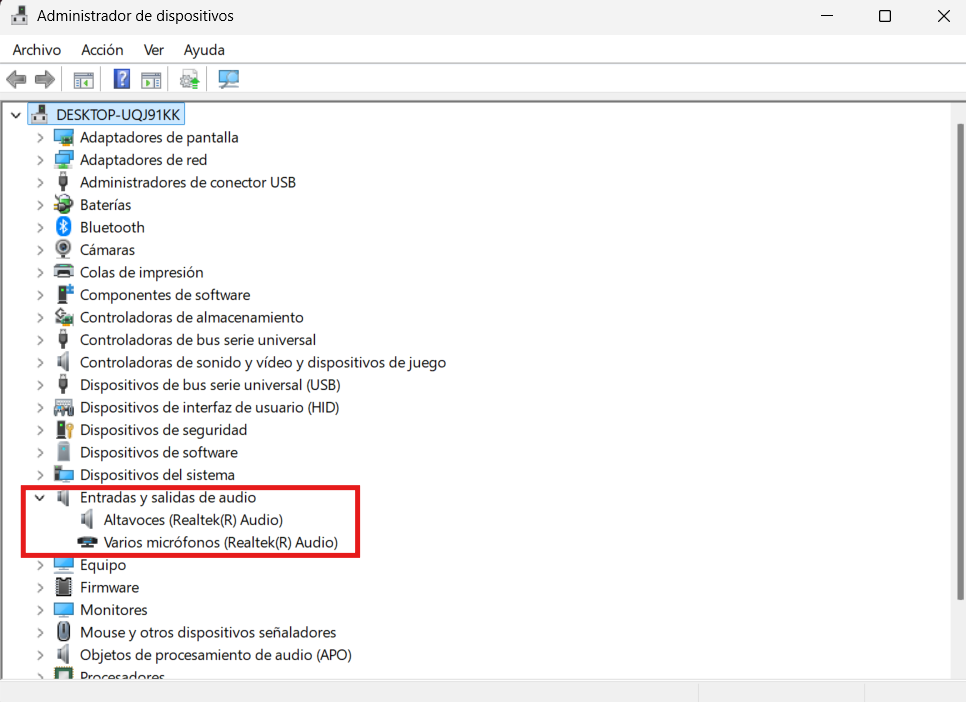
Task: Click the HID interface devices icon
Action: point(63,407)
